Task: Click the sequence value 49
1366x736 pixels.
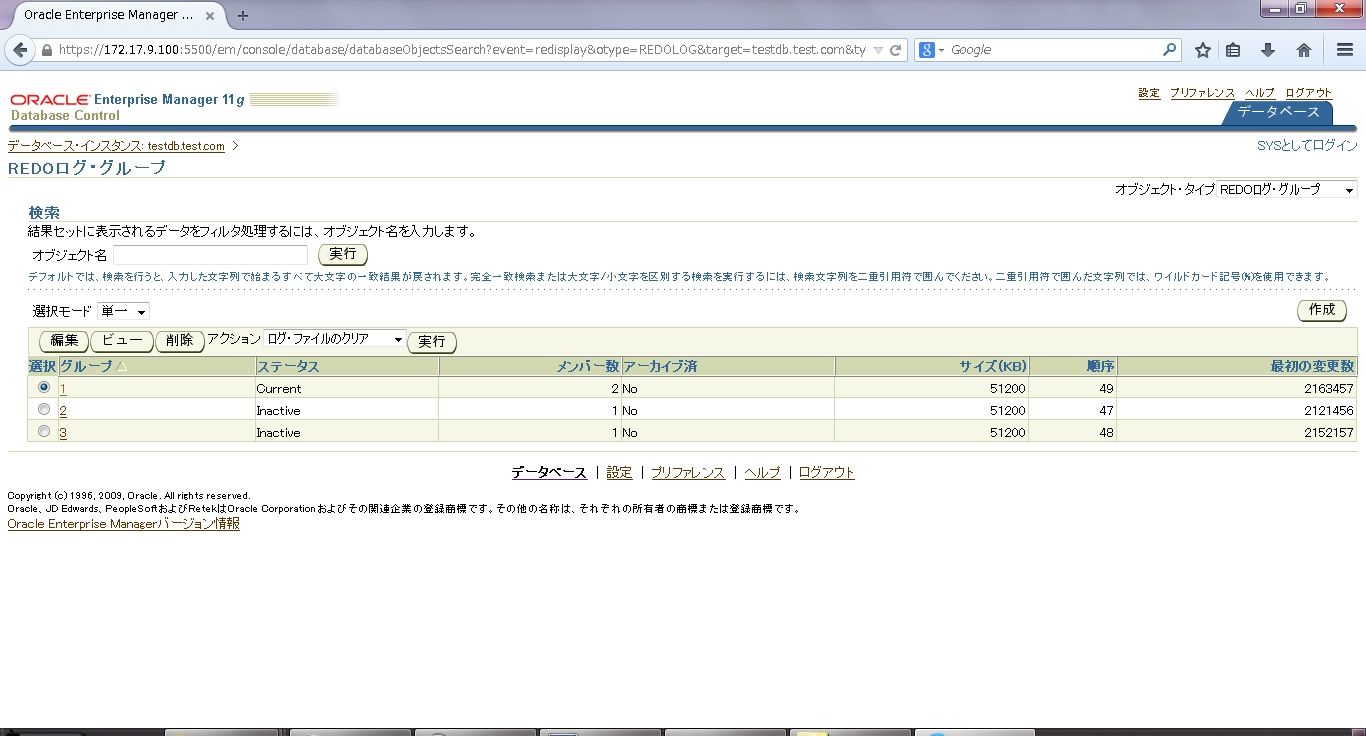Action: point(1106,388)
